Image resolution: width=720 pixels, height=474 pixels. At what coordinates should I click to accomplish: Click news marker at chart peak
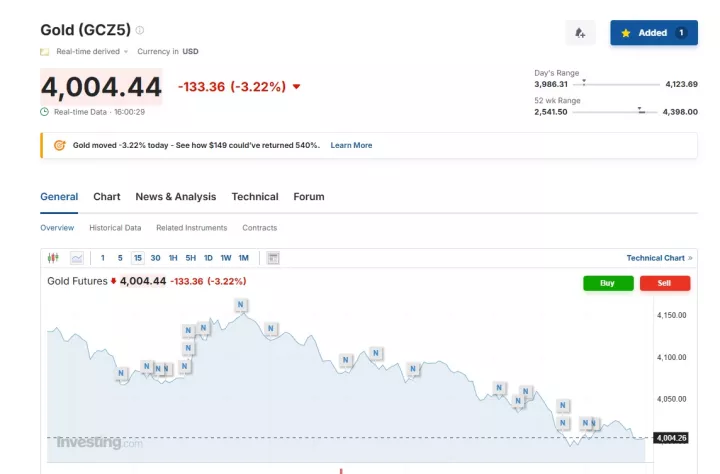coord(241,304)
